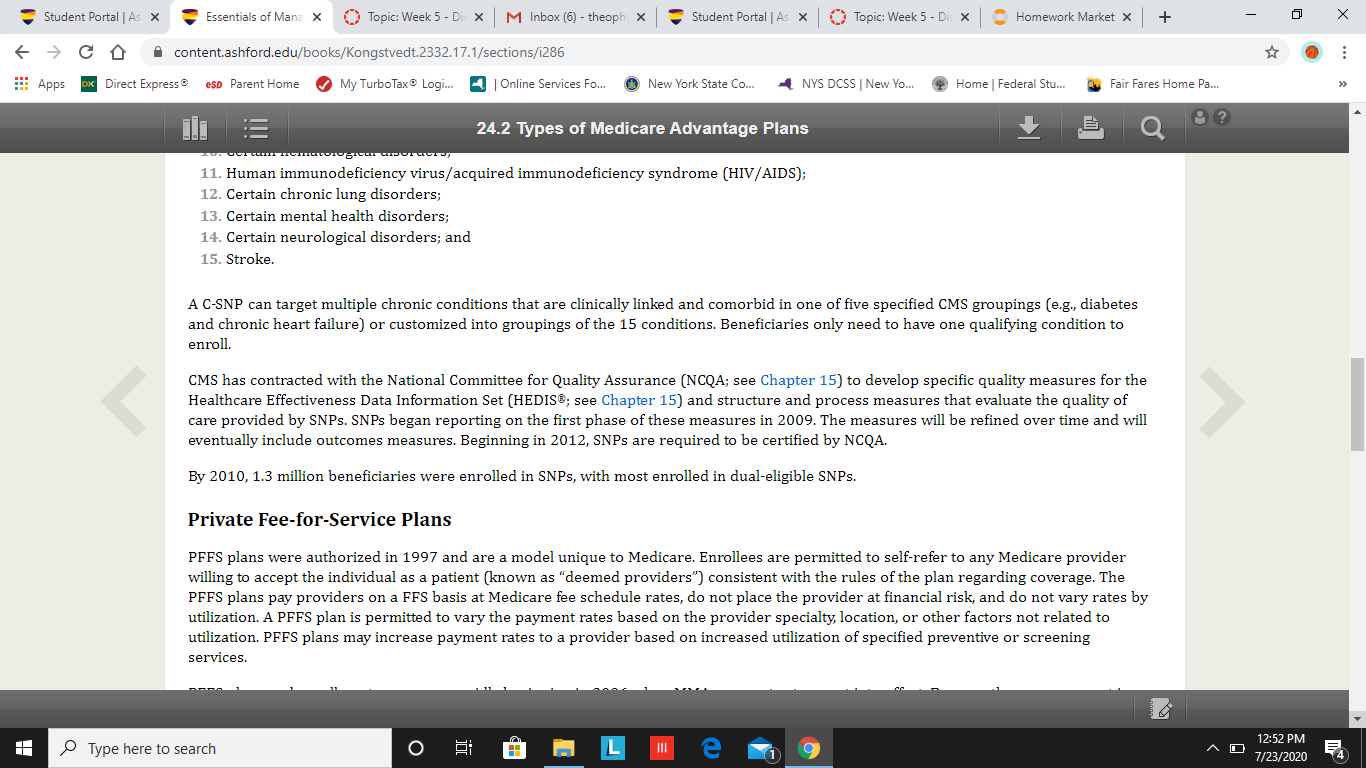Viewport: 1366px width, 768px height.
Task: Open File Explorer from taskbar
Action: (564, 748)
